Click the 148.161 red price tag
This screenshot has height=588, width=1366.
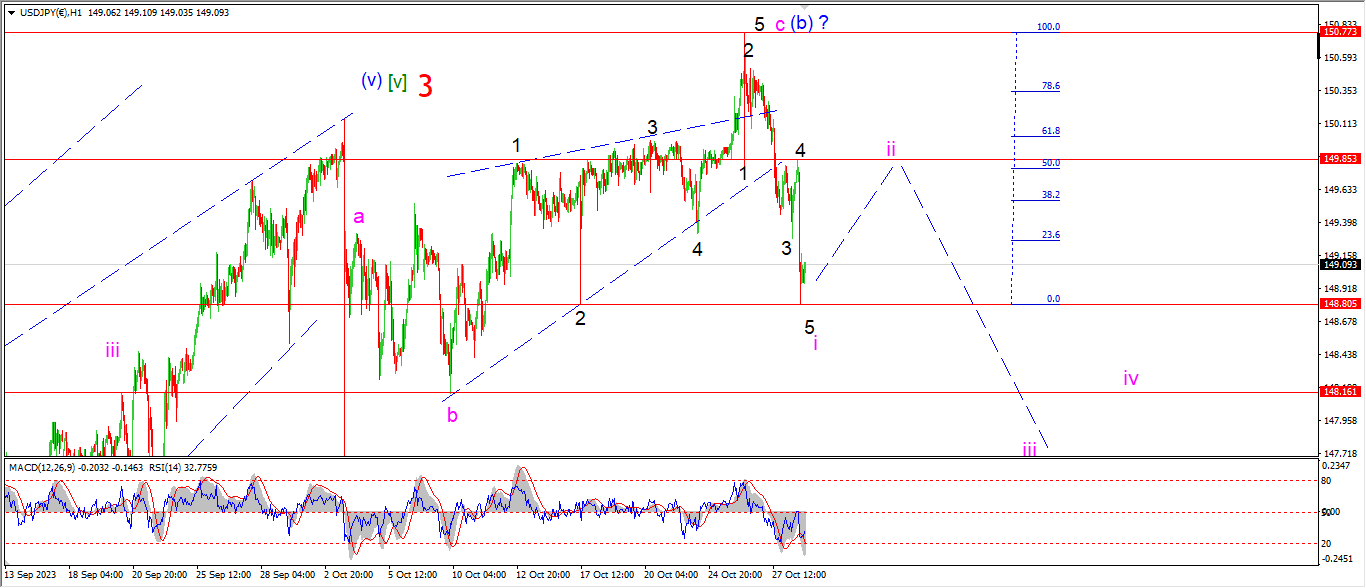click(1341, 393)
